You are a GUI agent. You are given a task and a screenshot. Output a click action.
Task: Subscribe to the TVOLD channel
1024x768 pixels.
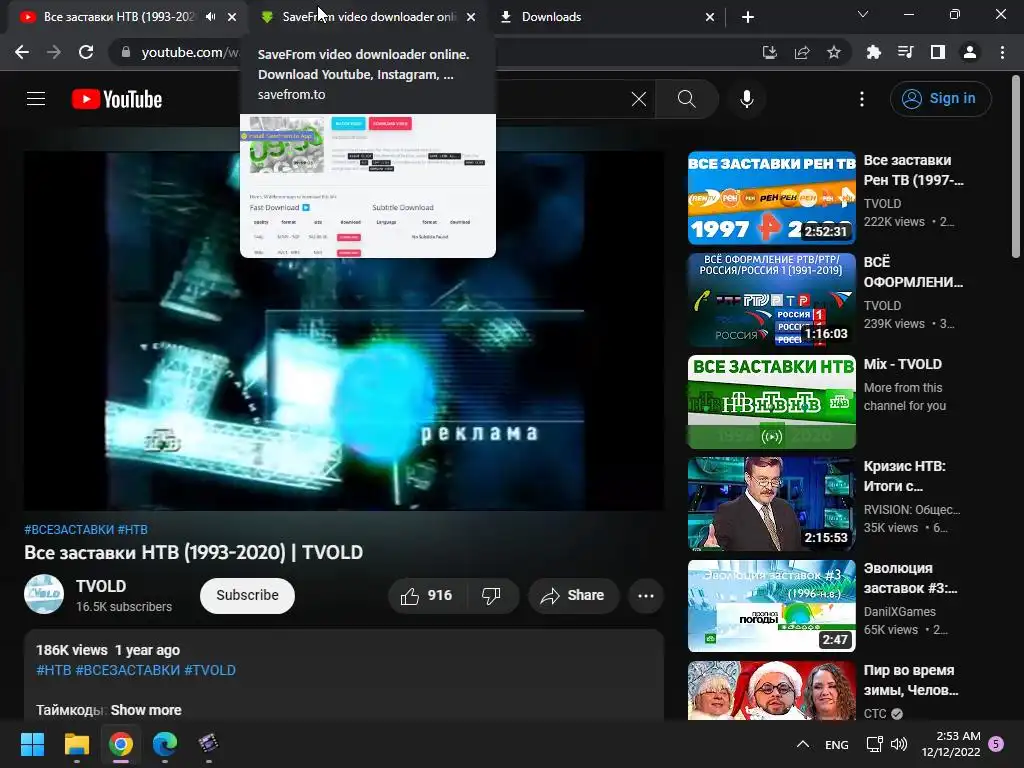[248, 595]
